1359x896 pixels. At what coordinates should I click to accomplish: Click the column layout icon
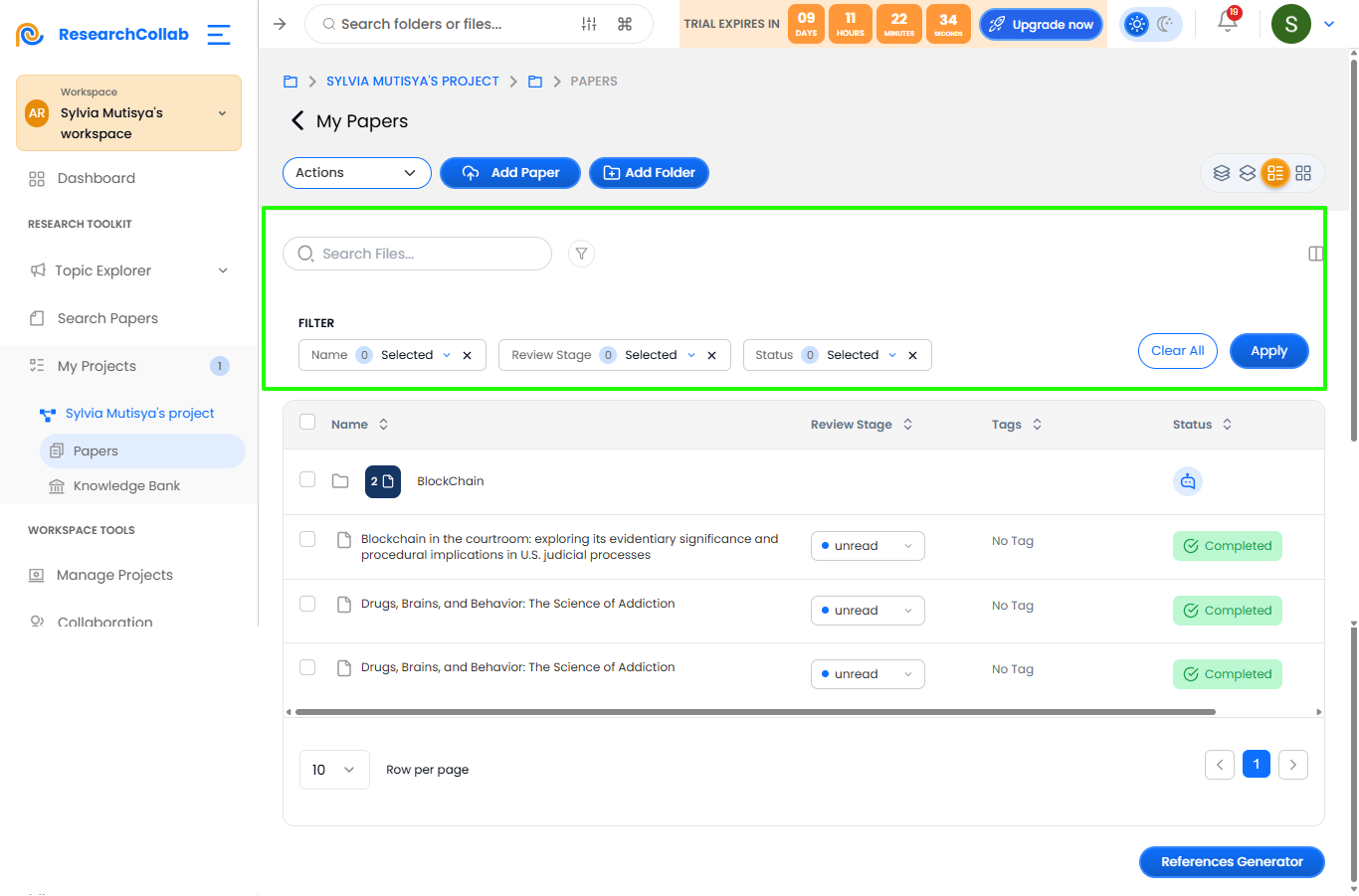[1315, 254]
